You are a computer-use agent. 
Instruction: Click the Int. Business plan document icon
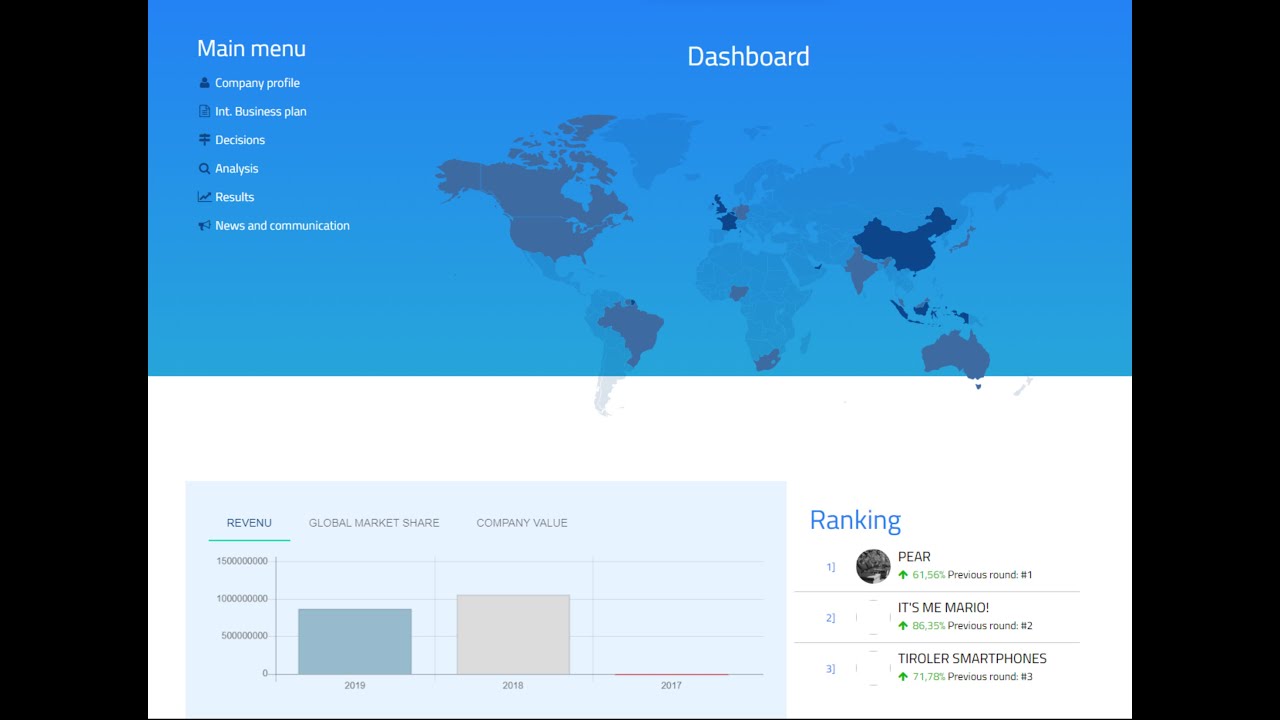click(204, 111)
